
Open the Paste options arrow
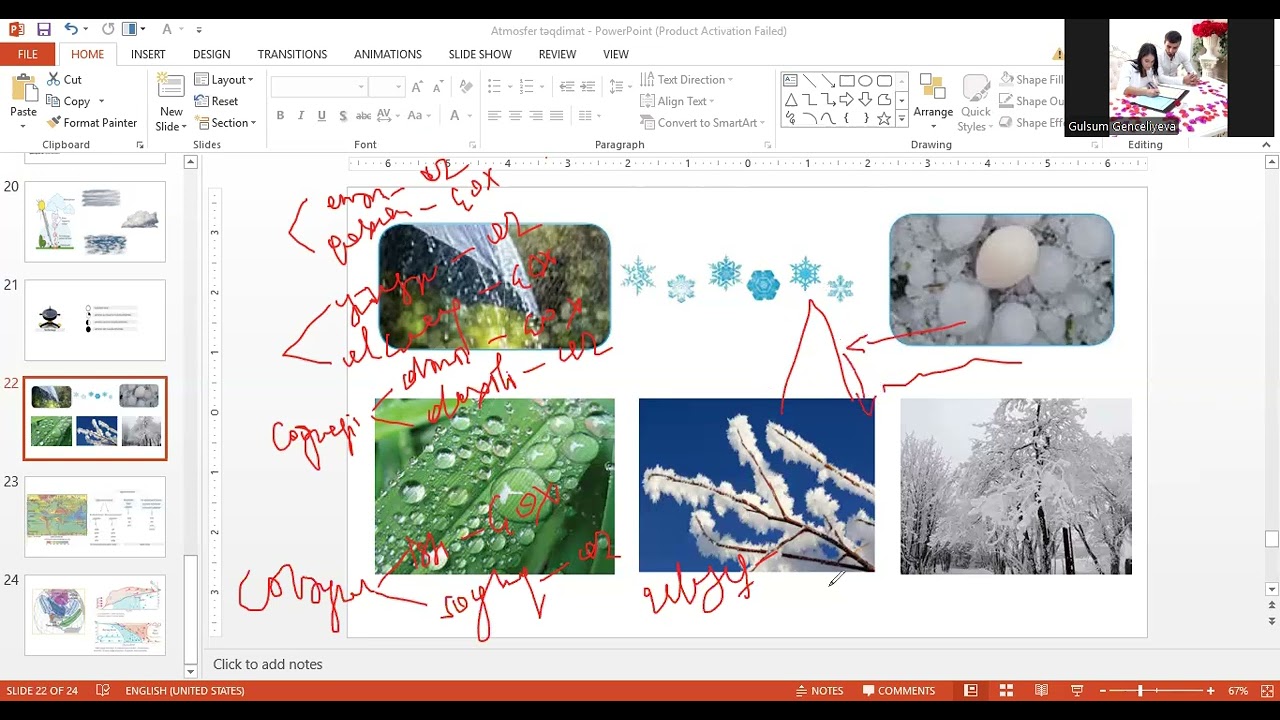tap(23, 125)
